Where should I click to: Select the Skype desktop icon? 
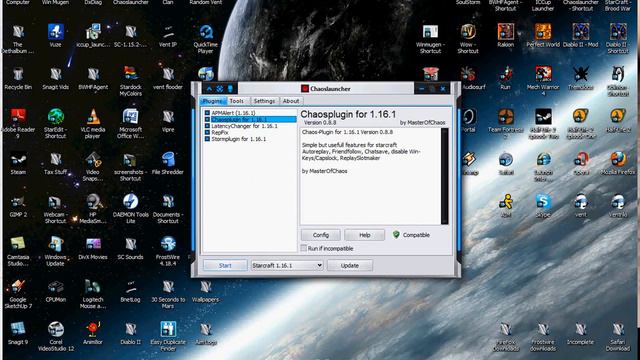tap(543, 206)
